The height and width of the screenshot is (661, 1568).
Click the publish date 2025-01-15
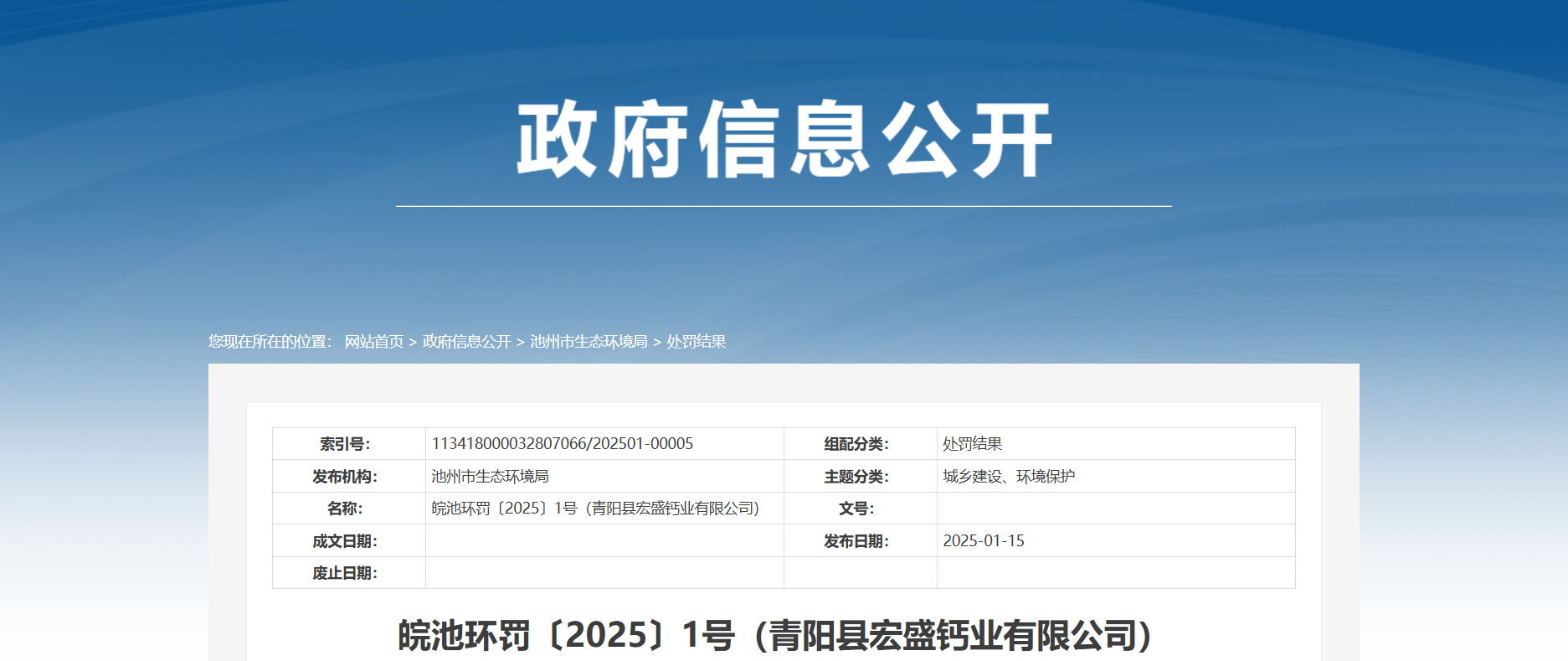pyautogui.click(x=984, y=541)
